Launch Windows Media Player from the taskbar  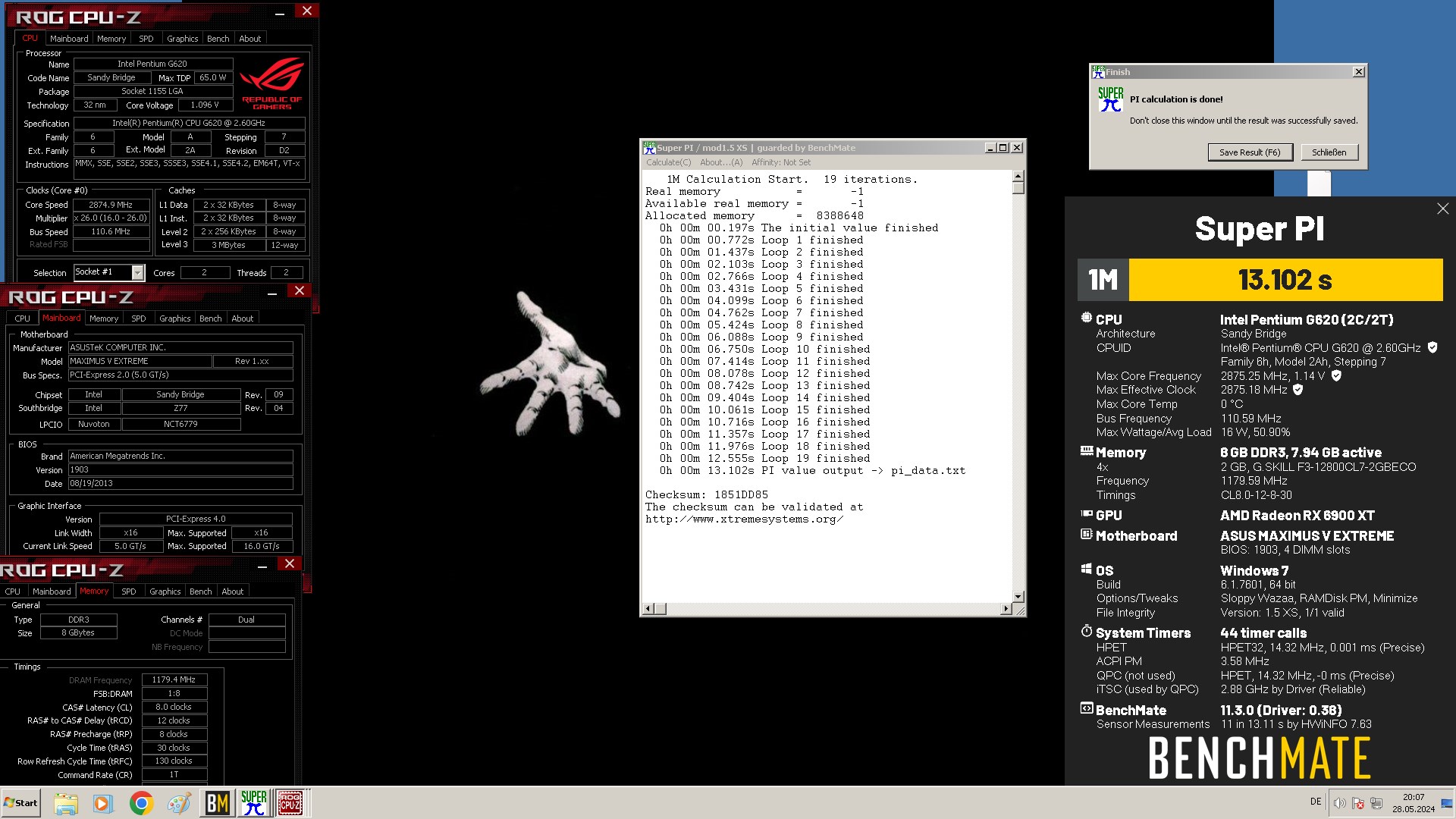tap(103, 803)
